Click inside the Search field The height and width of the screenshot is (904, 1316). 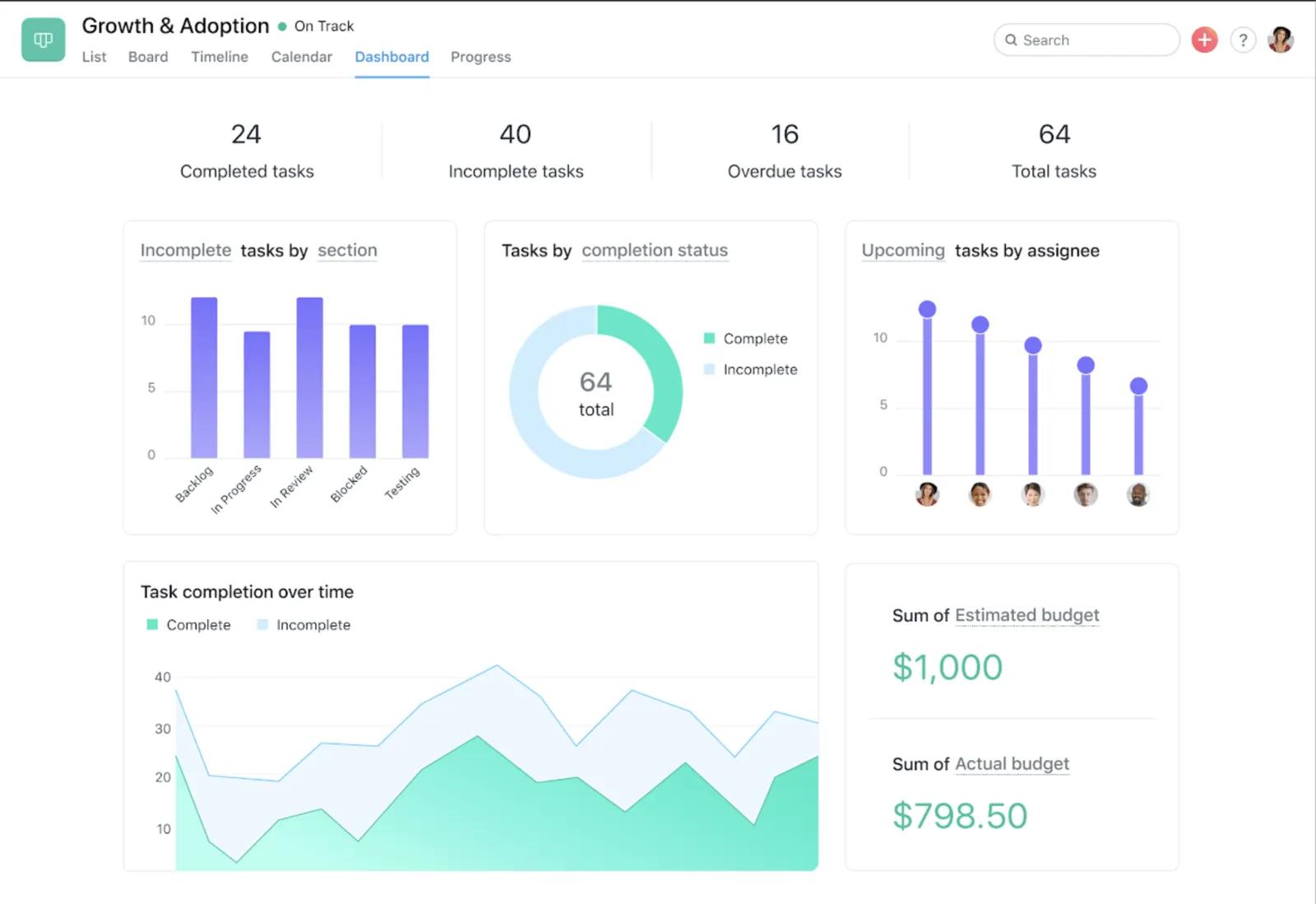(x=1086, y=39)
